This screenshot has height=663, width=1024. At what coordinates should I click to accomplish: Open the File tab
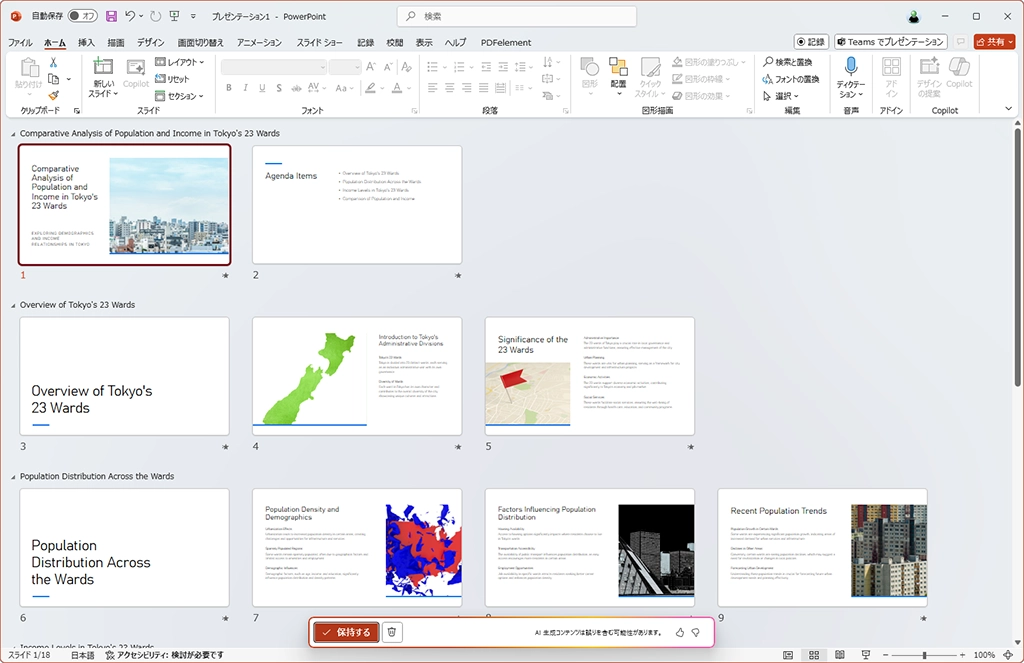click(20, 42)
